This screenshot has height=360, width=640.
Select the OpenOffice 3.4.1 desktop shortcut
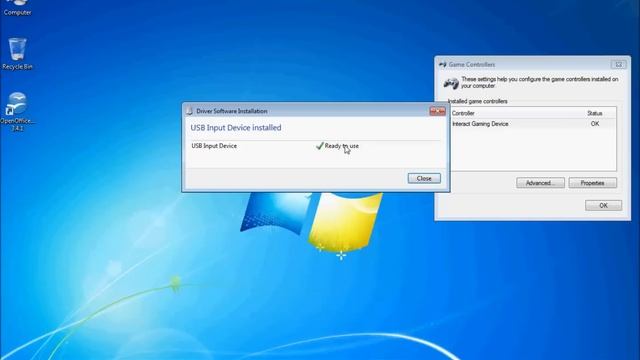click(x=17, y=111)
